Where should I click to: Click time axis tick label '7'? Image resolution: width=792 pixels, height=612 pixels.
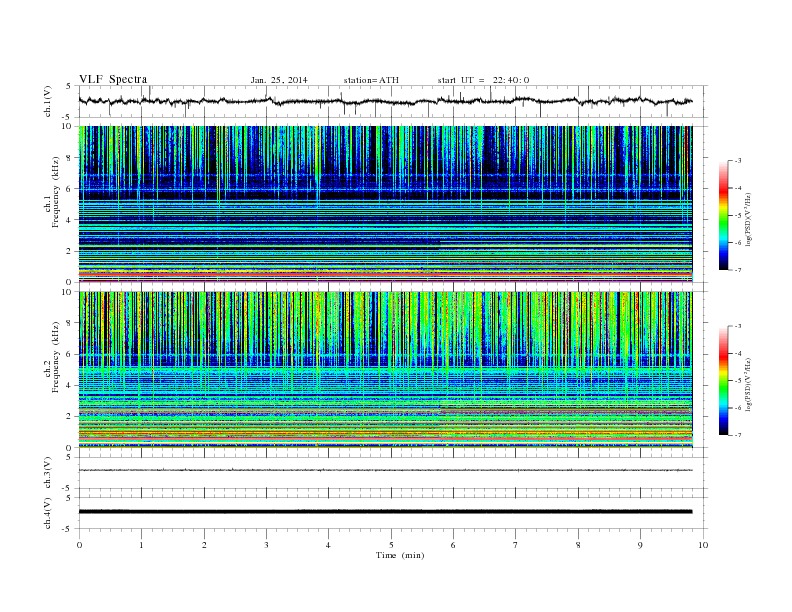[x=516, y=545]
